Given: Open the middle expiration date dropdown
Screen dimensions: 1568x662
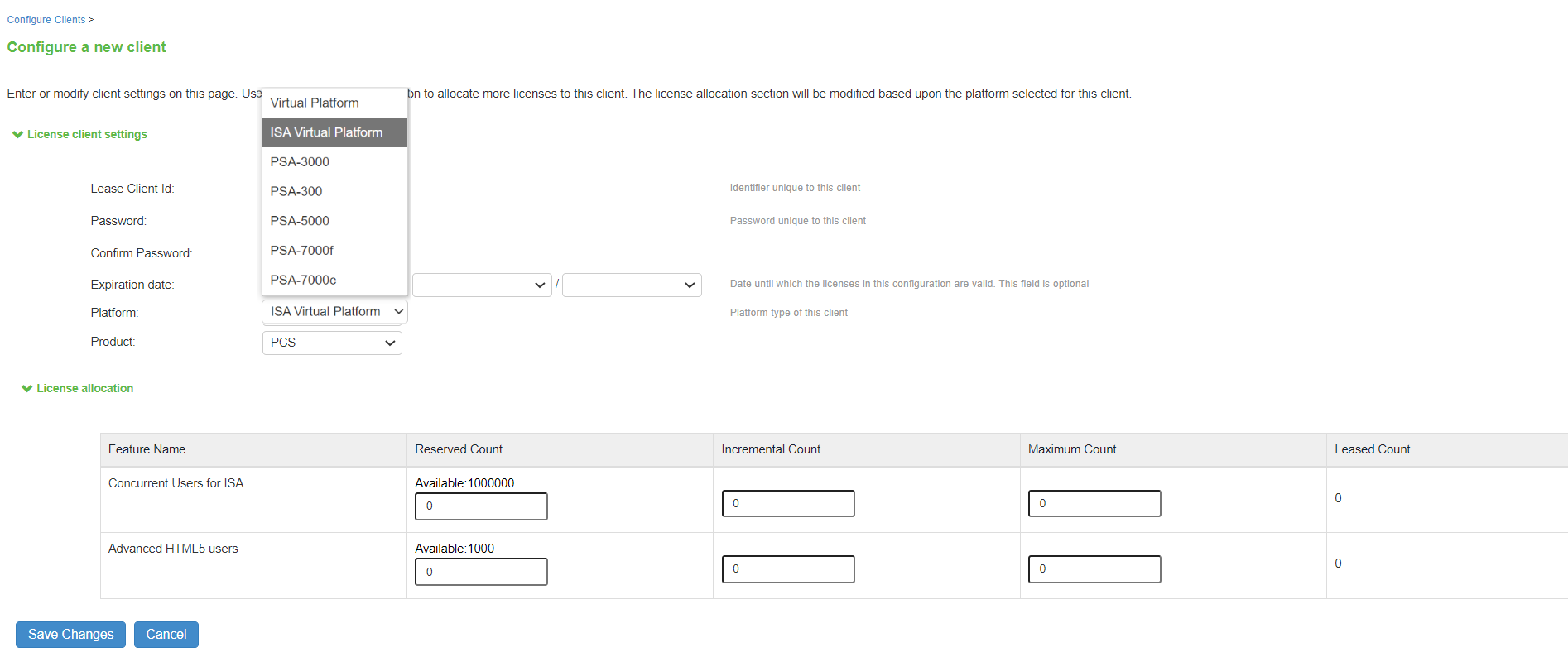Looking at the screenshot, I should coord(482,285).
